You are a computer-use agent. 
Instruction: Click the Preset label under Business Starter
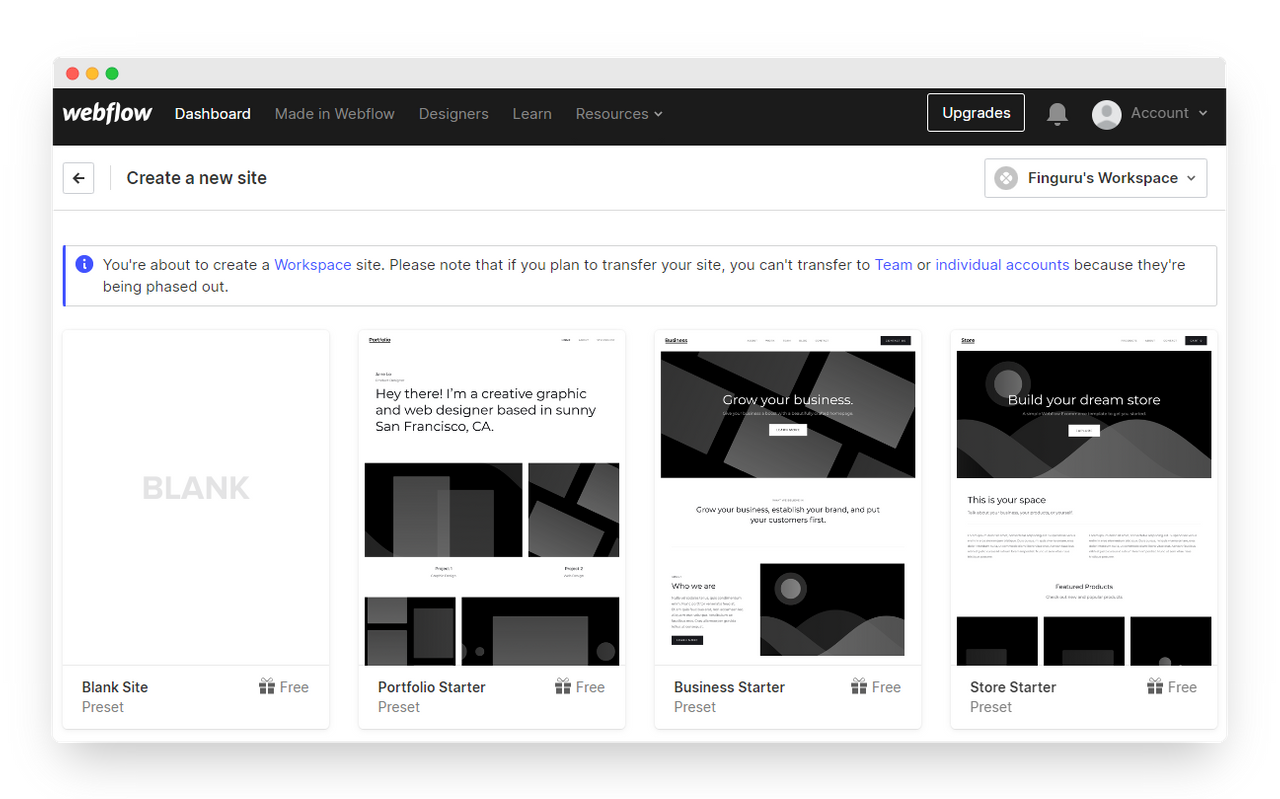(695, 707)
